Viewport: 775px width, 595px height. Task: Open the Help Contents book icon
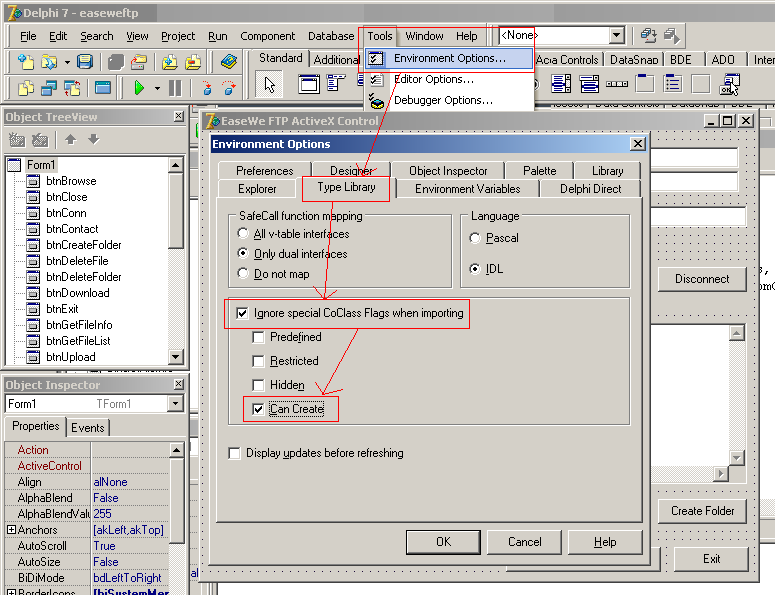tap(228, 62)
